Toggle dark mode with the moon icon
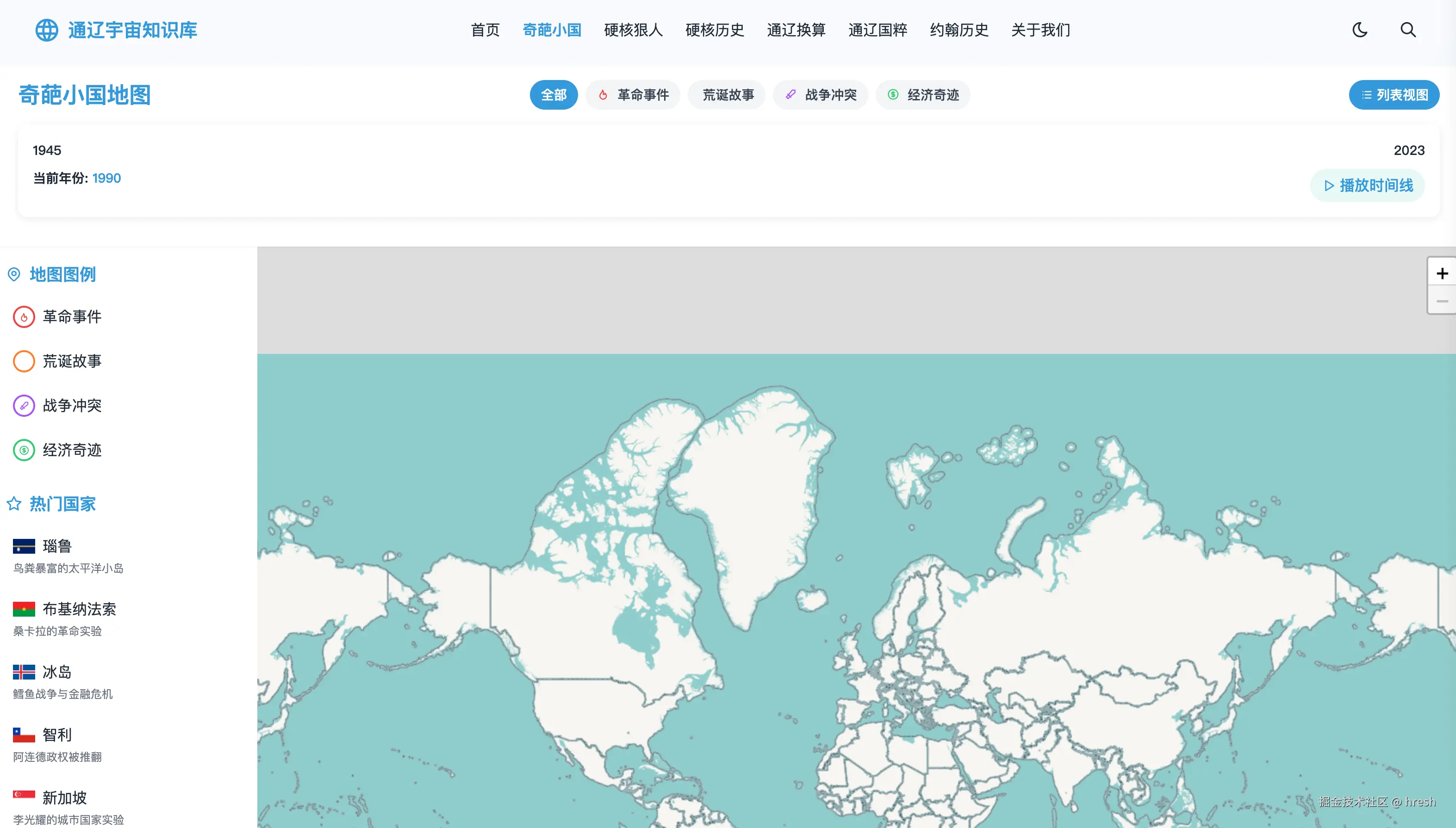Screen dimensions: 1456x828 tap(1359, 30)
